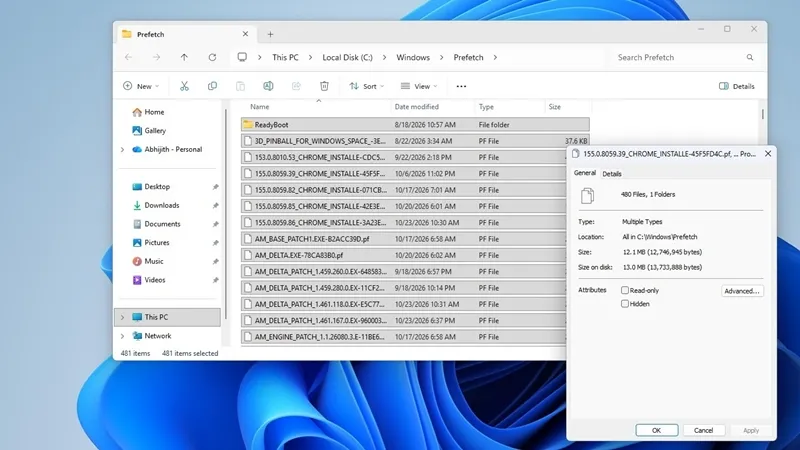
Task: Click the file list vertical scrollbar
Action: pyautogui.click(x=762, y=114)
